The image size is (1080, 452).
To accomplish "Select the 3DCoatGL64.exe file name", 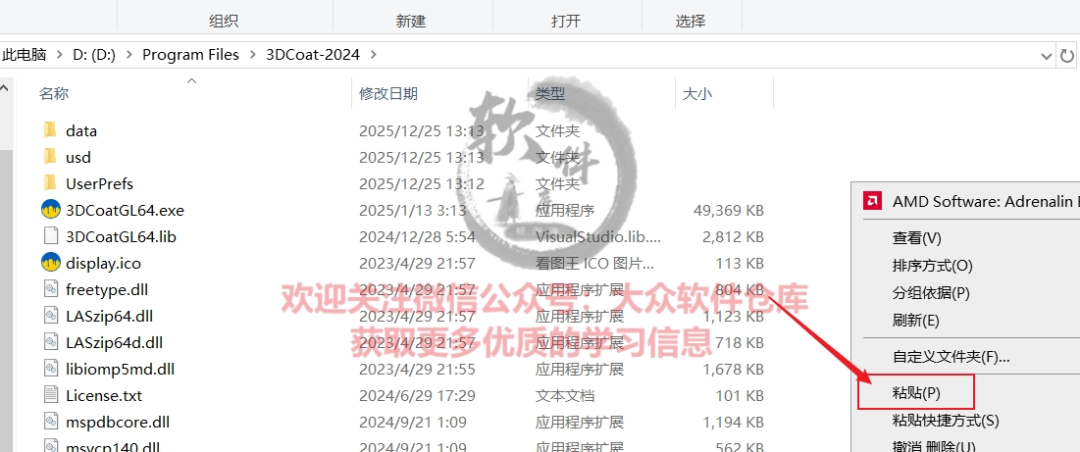I will (125, 209).
